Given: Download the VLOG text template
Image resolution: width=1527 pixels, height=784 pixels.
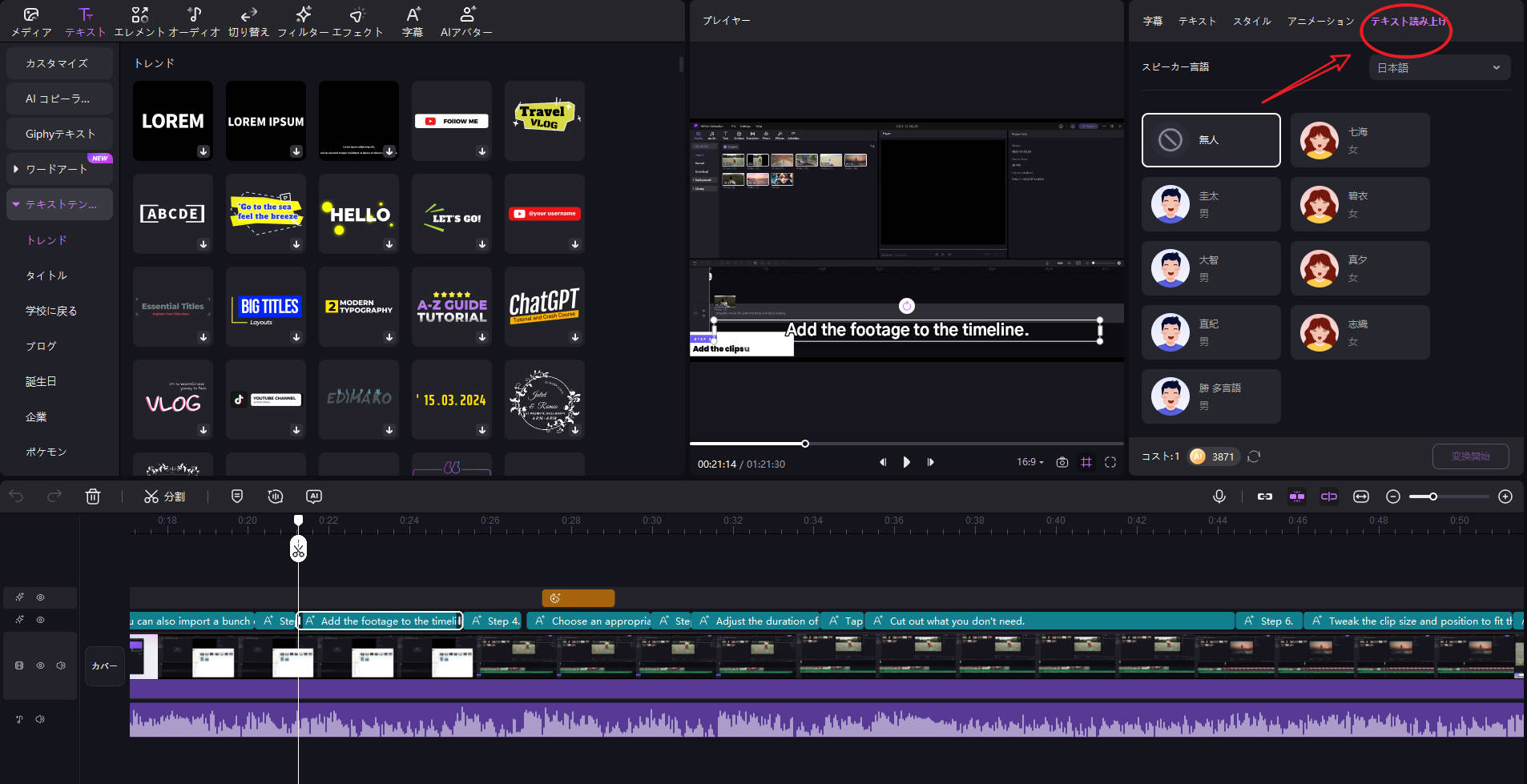Looking at the screenshot, I should (x=203, y=430).
